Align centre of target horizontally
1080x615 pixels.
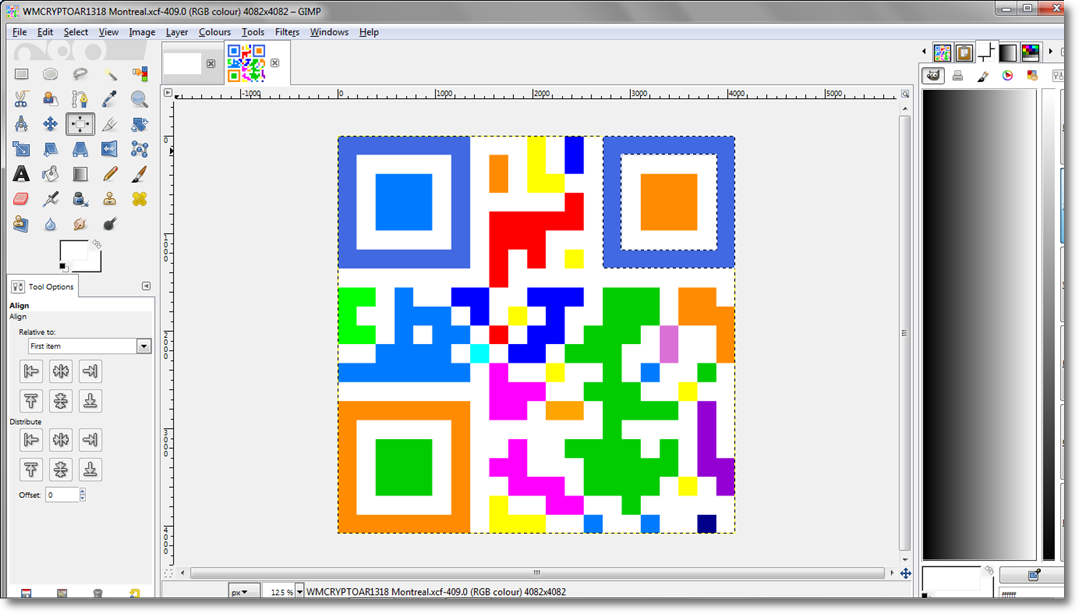(61, 371)
